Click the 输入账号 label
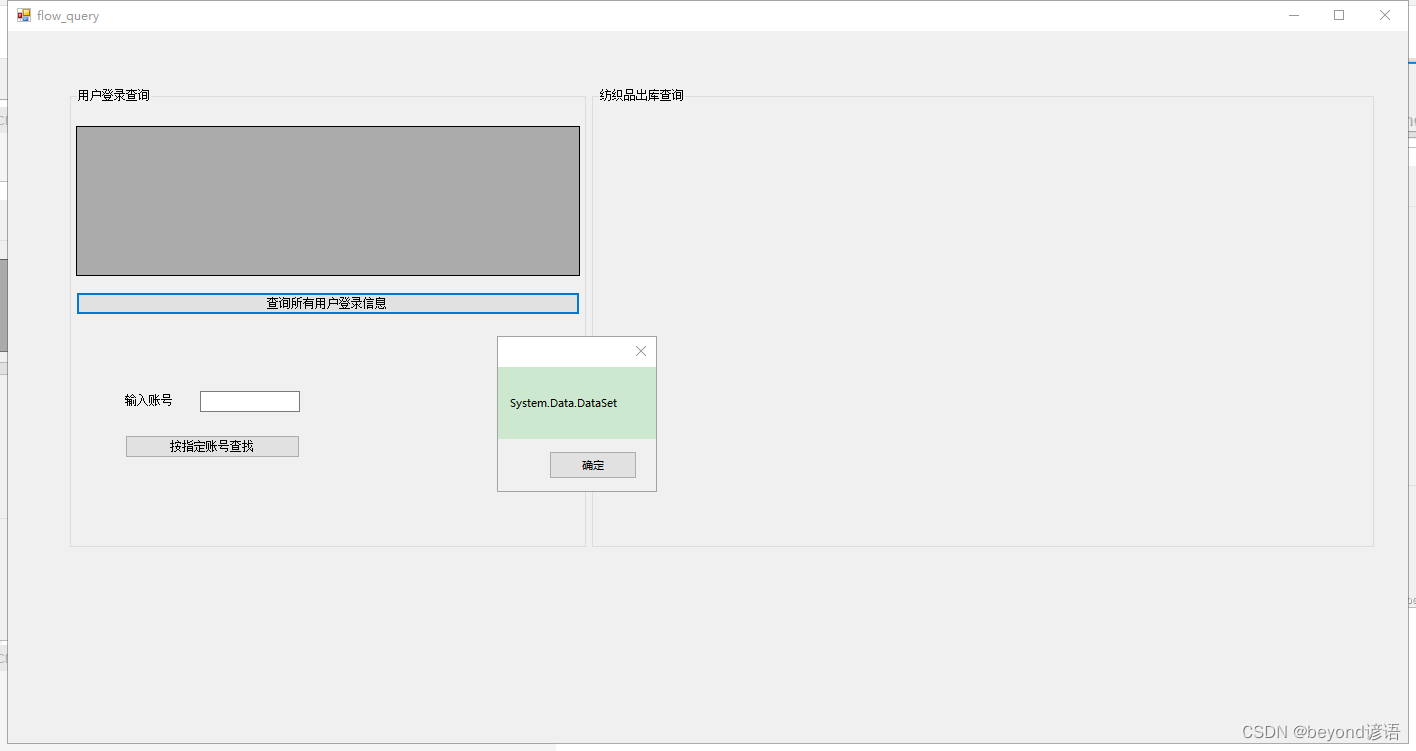Image resolution: width=1416 pixels, height=751 pixels. click(148, 400)
